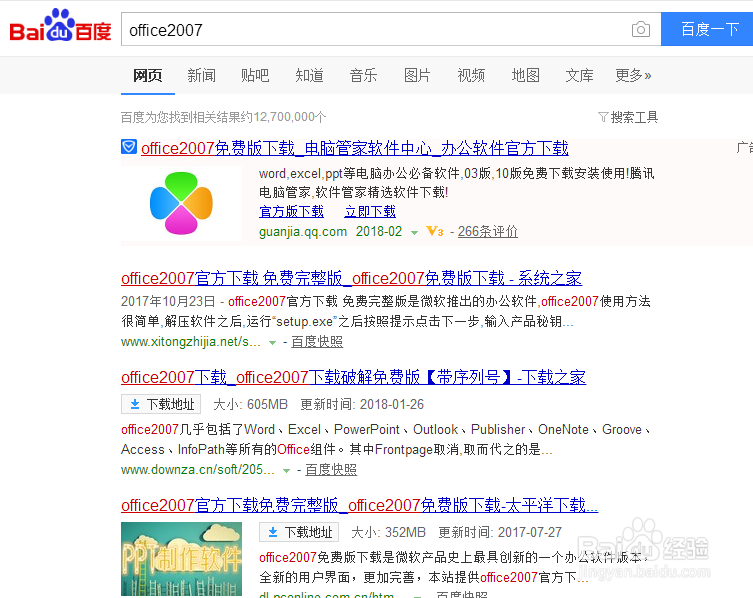Image resolution: width=753 pixels, height=598 pixels.
Task: Click the 2017年10月23日 date text
Action: pos(168,301)
